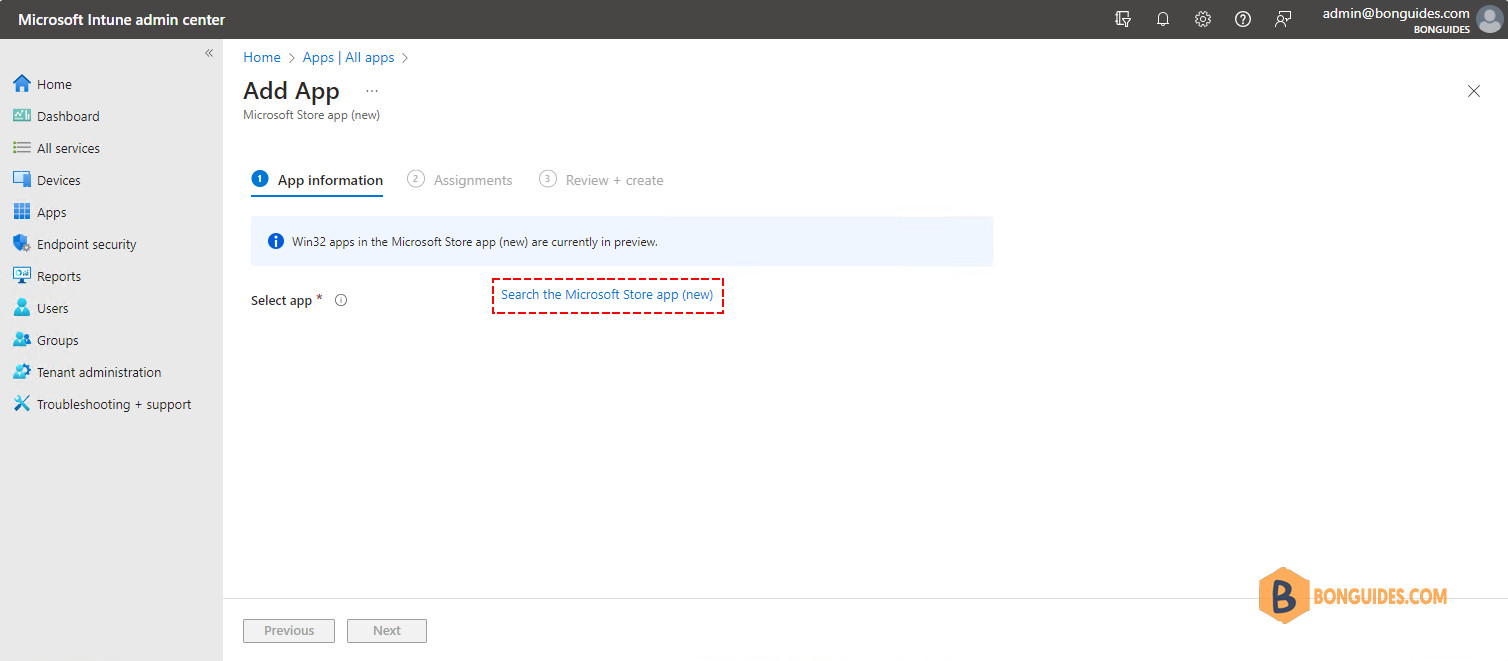The image size is (1508, 661).
Task: Close the Add App pane
Action: pos(1474,91)
